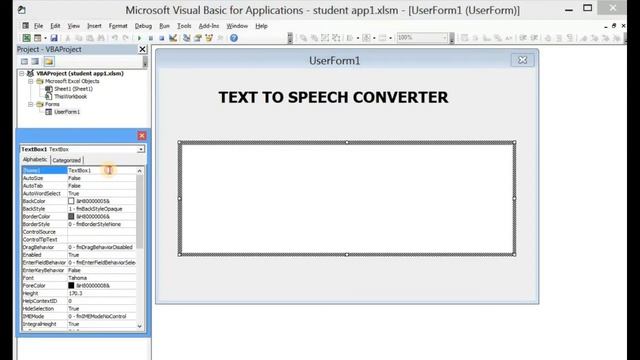Open the 100% zoom dropdown in toolbar
The image size is (640, 360).
444,38
